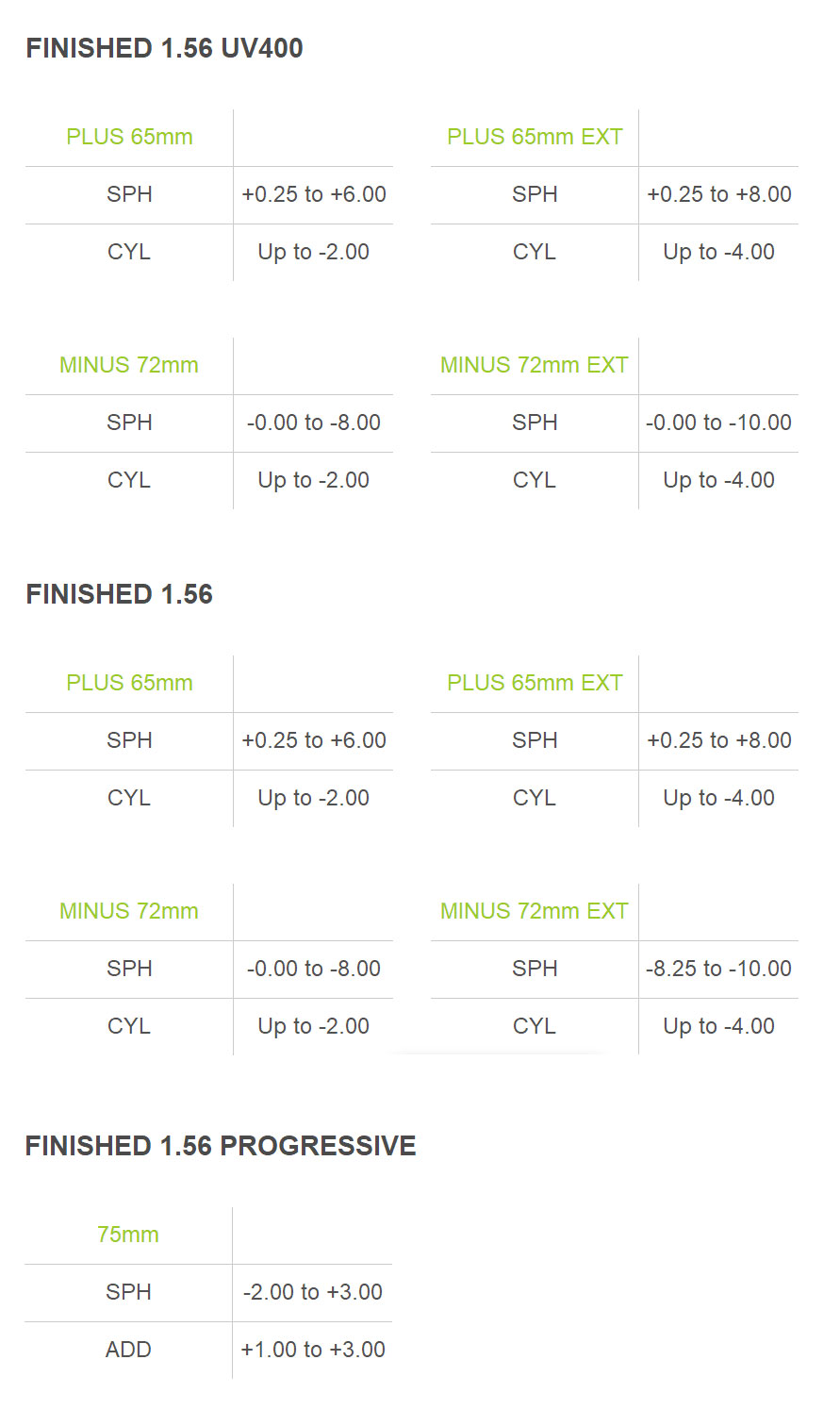Click the second MINUS 72mm header
Viewport: 840px width, 1426px height.
(129, 911)
